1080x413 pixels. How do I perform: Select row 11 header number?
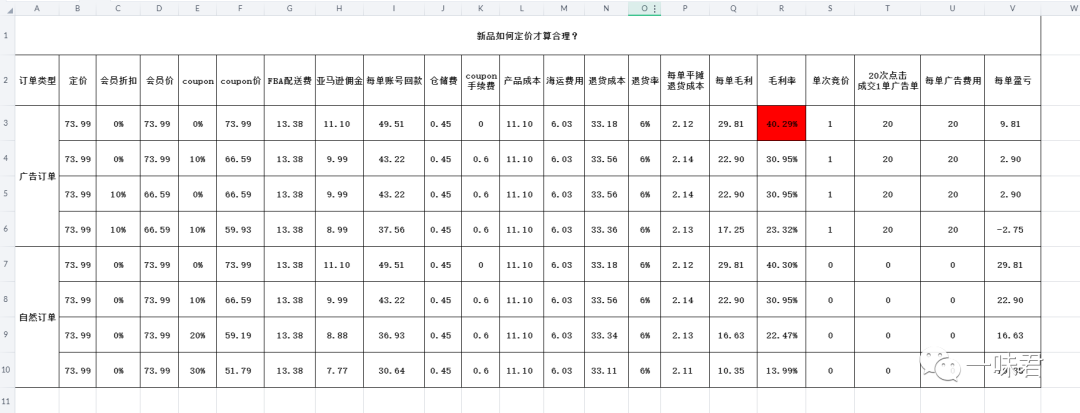coord(7,400)
